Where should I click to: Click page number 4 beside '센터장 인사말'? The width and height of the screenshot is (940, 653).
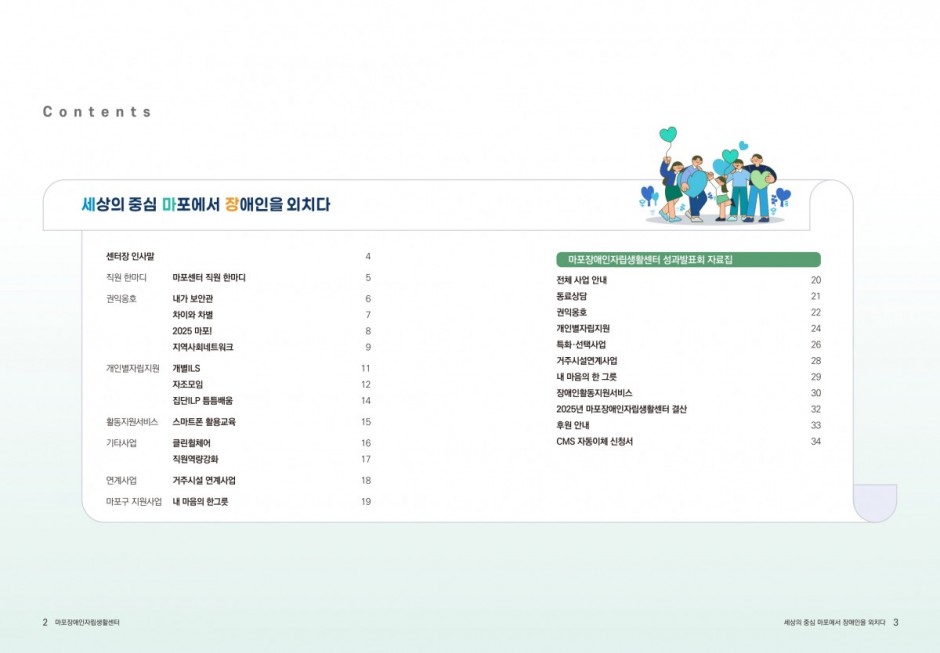tap(368, 257)
